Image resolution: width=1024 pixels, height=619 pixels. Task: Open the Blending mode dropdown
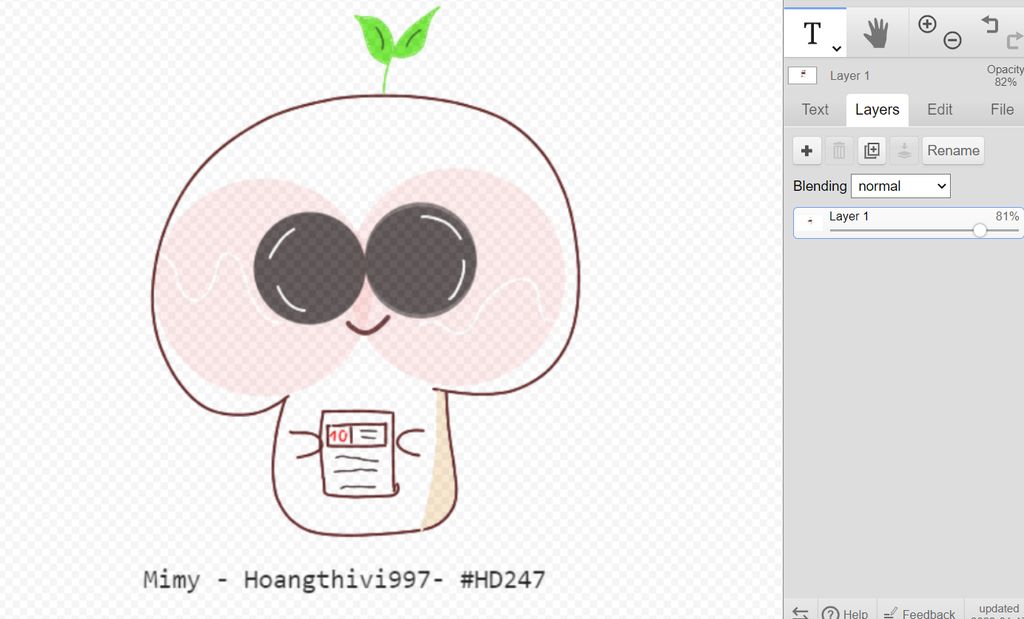[901, 186]
